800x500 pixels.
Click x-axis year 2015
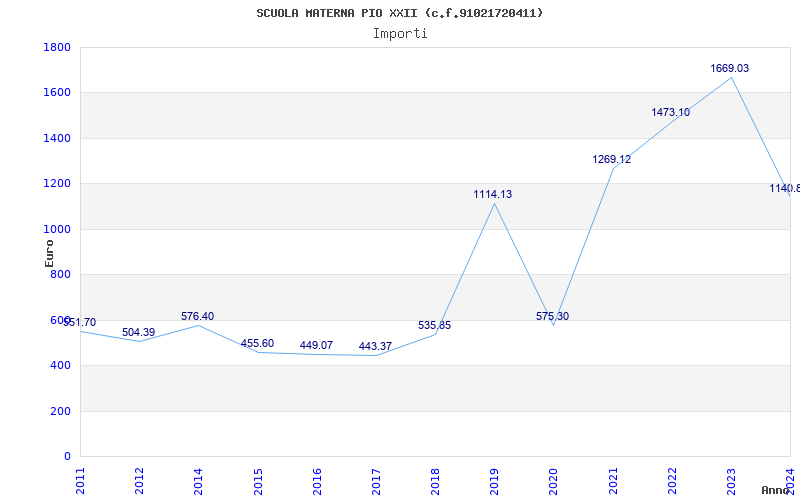coord(258,481)
